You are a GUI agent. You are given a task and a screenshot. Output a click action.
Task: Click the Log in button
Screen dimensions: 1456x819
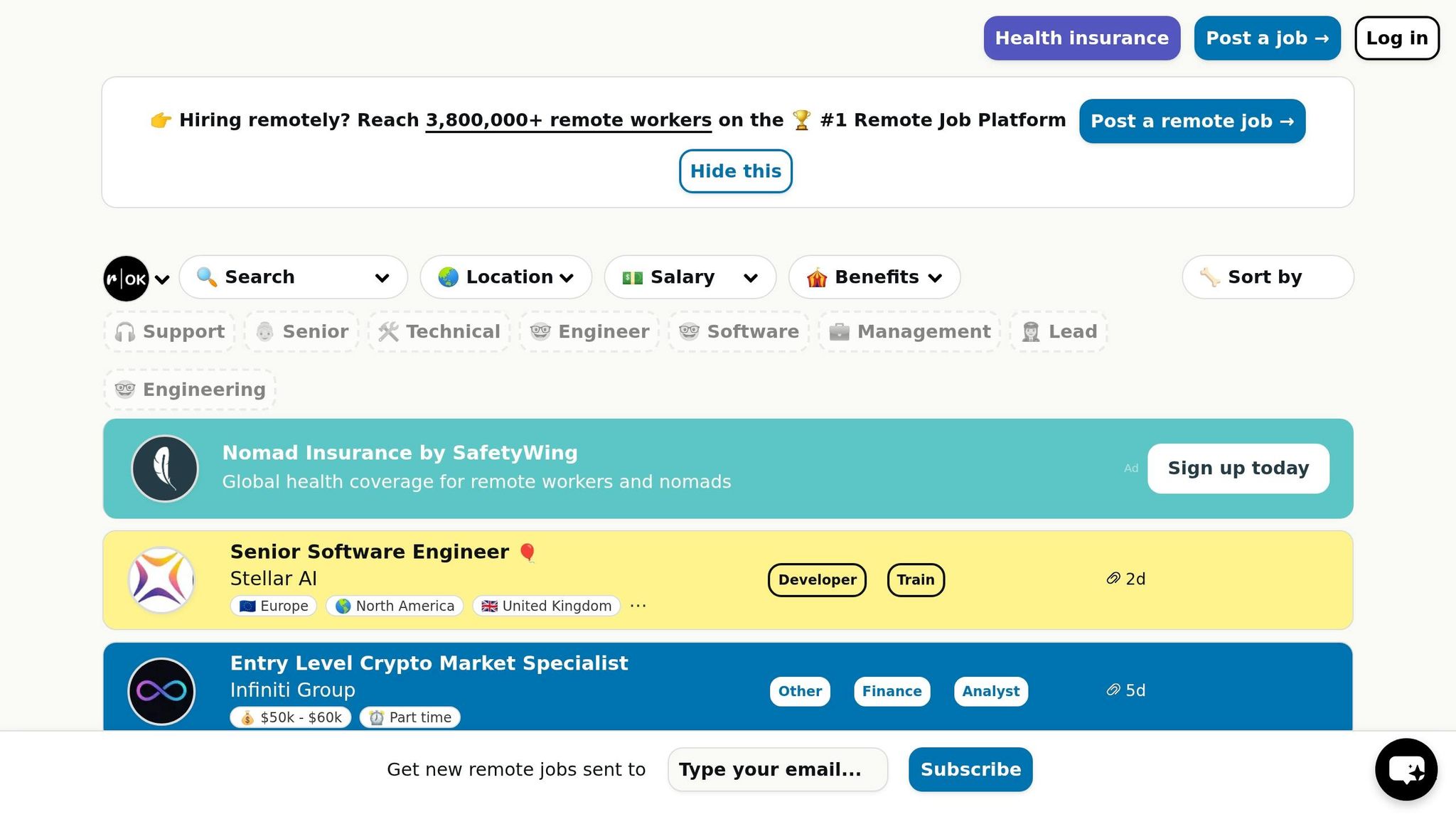tap(1397, 38)
